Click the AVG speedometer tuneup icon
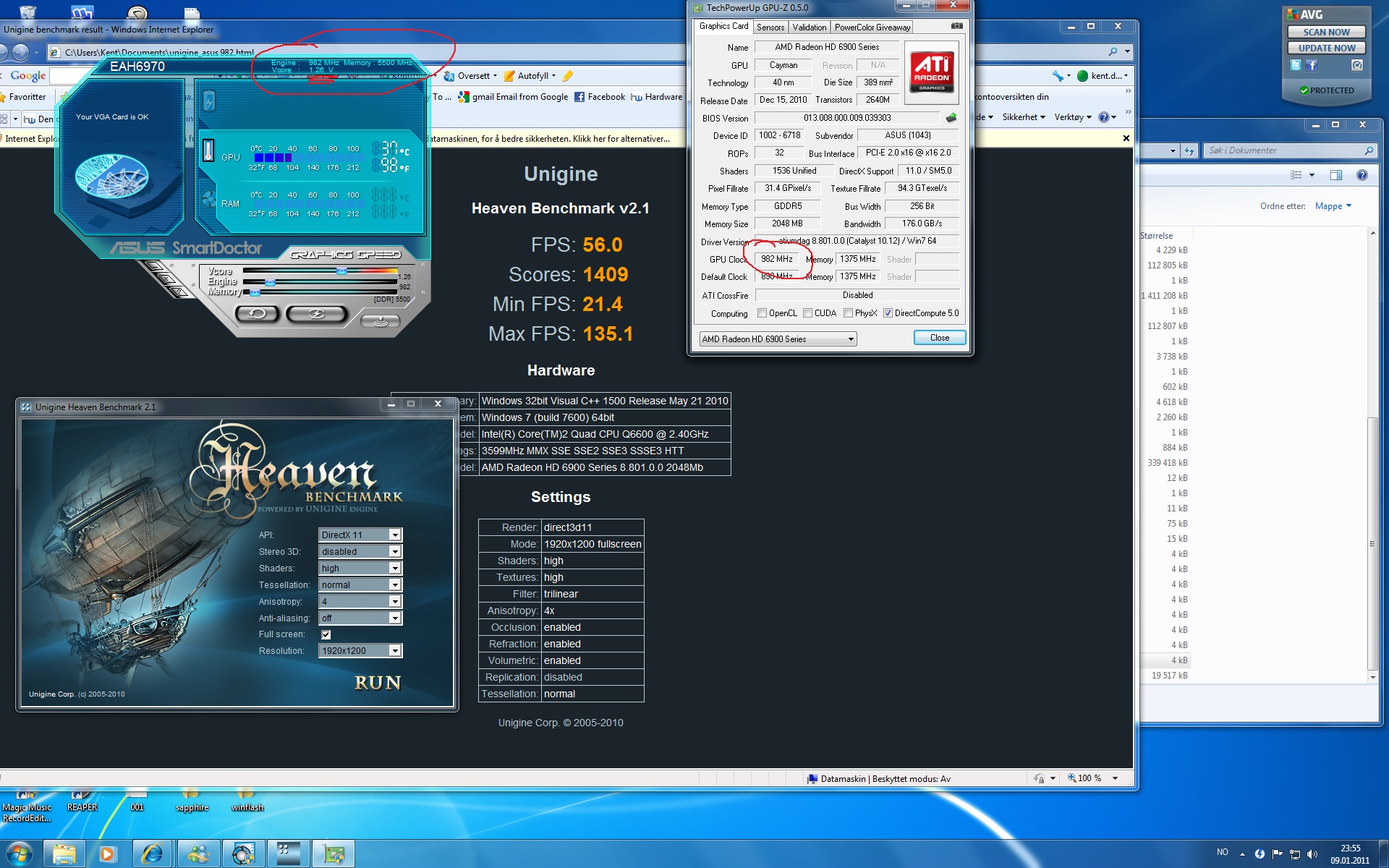1389x868 pixels. 1357,65
